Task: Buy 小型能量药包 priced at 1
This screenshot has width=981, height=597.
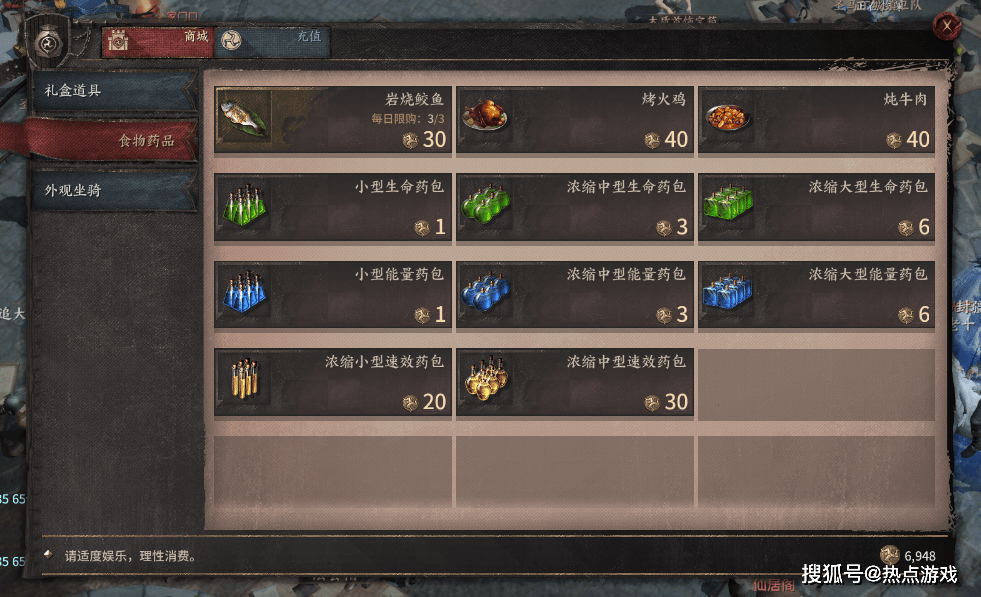Action: (x=333, y=295)
